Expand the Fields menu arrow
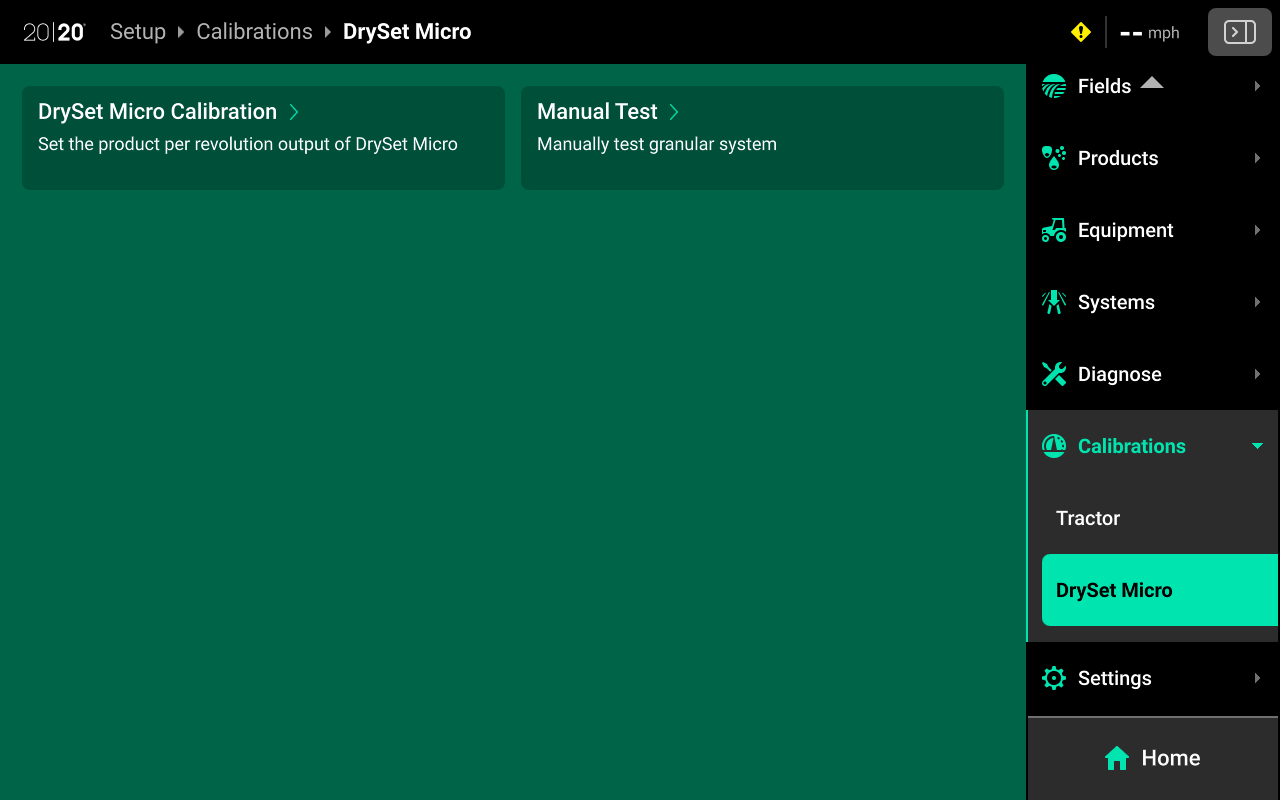The height and width of the screenshot is (800, 1280). tap(1257, 86)
